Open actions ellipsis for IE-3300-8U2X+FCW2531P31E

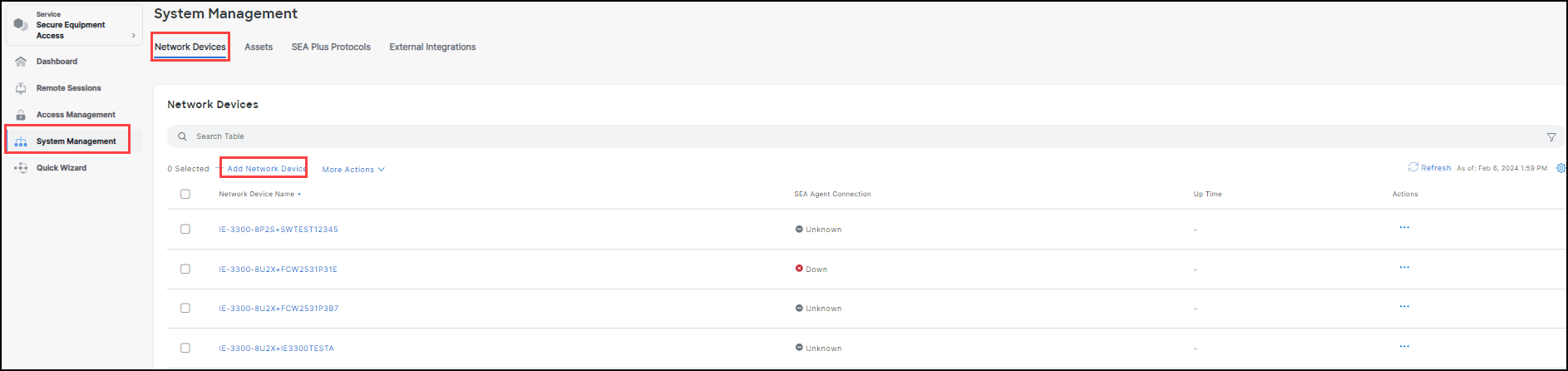[1404, 267]
